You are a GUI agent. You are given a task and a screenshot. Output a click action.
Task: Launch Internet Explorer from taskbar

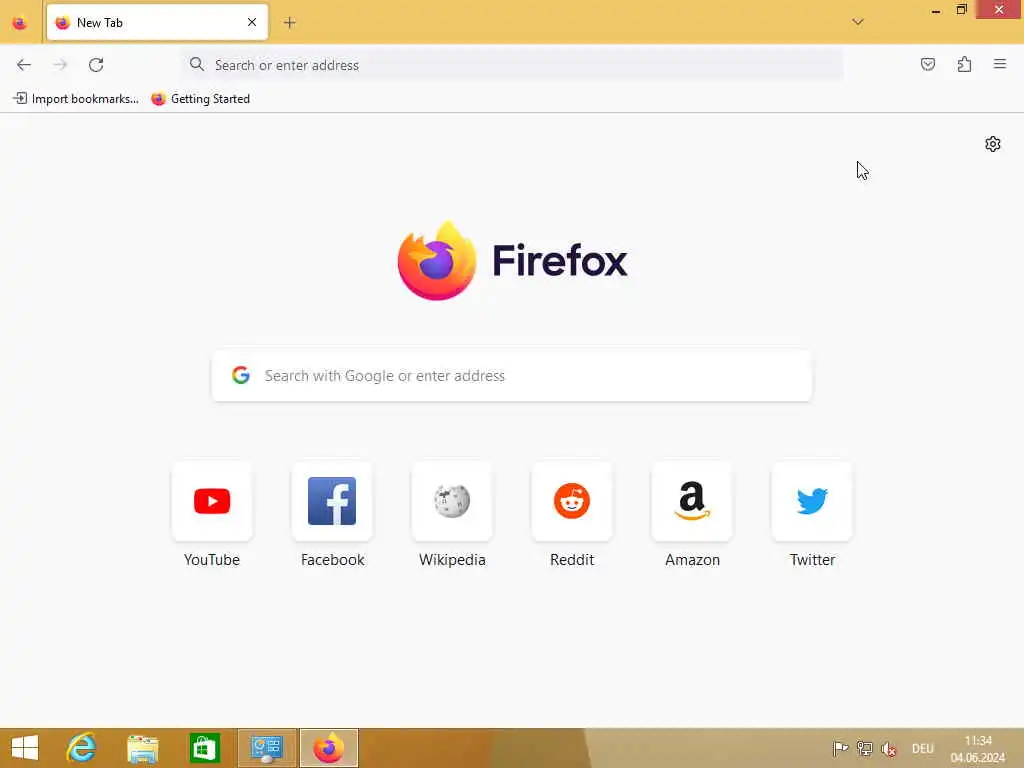click(x=81, y=748)
